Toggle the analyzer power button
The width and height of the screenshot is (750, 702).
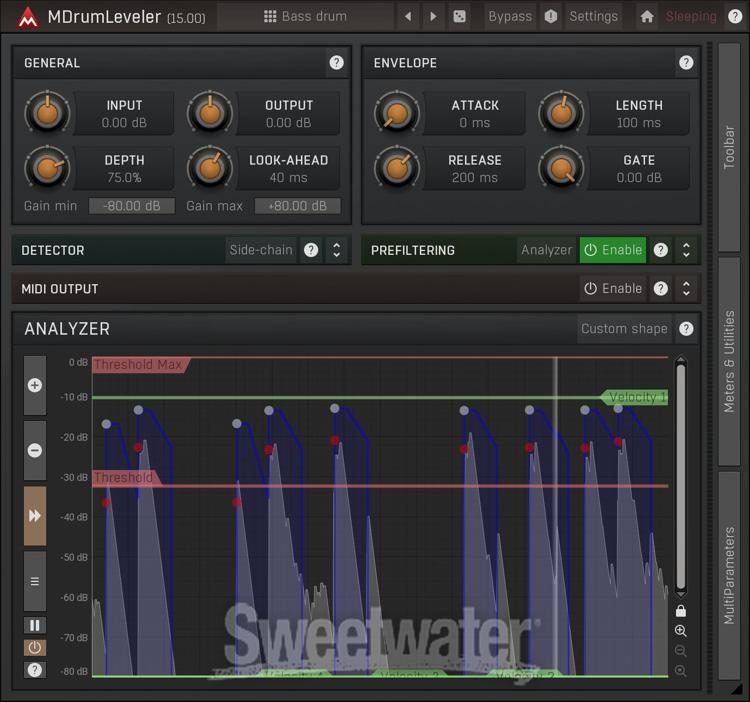pos(35,648)
